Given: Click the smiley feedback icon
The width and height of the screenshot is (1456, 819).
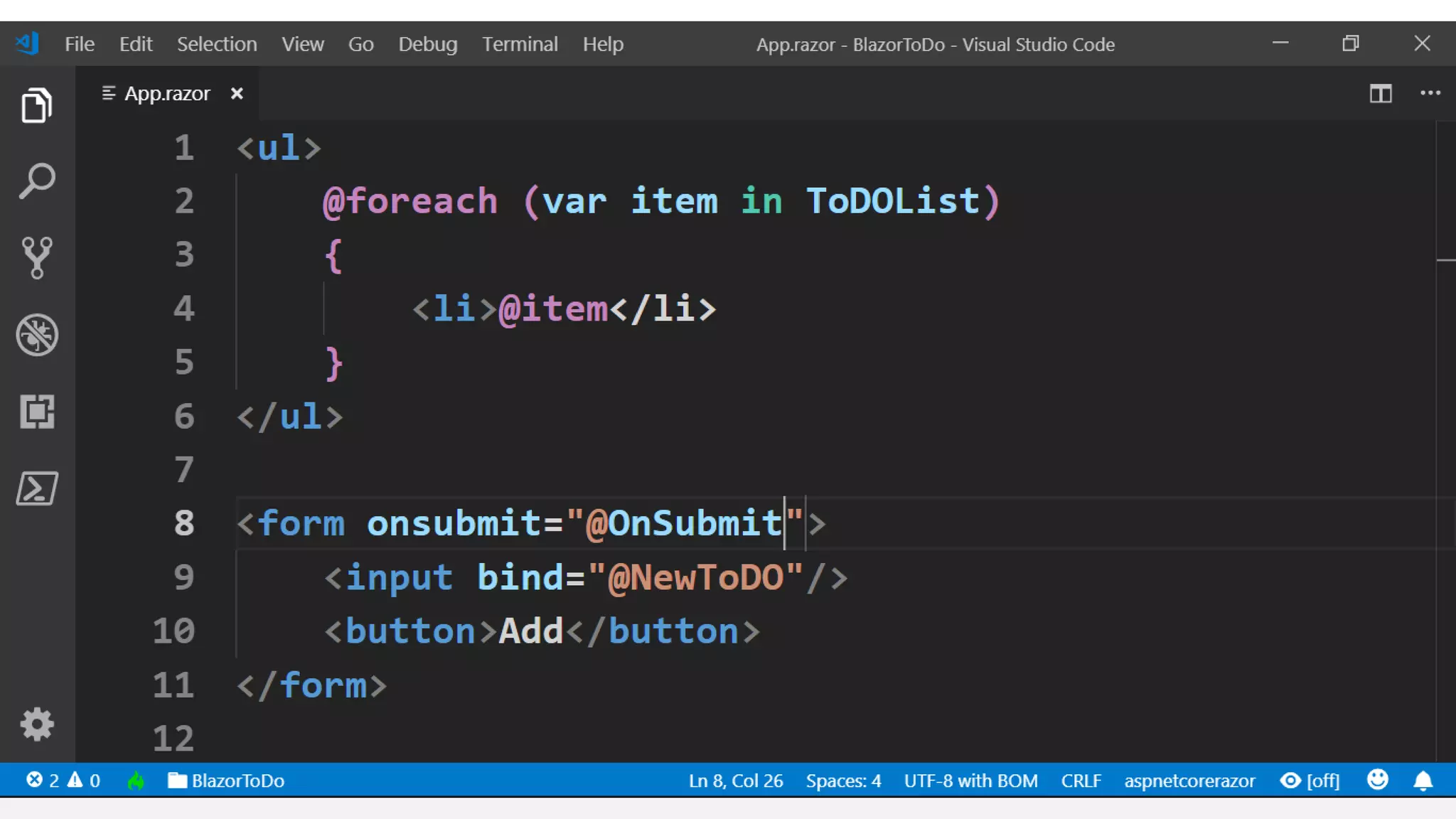Looking at the screenshot, I should [x=1377, y=780].
